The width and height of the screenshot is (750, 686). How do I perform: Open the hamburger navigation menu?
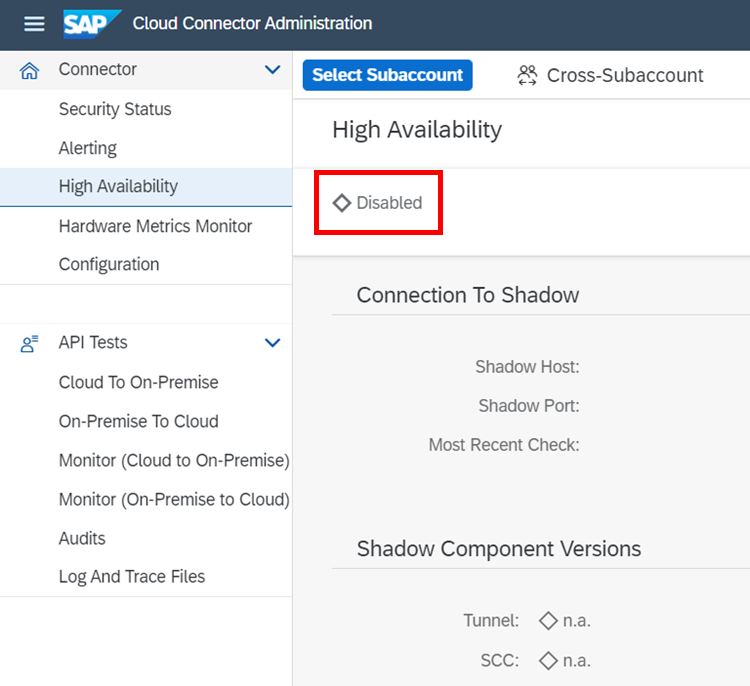point(34,23)
